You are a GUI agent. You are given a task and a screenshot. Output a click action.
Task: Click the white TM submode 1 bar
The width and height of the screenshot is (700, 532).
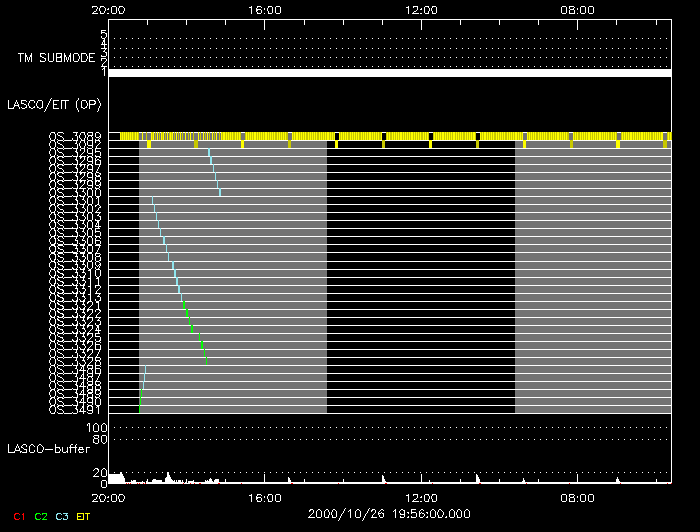pyautogui.click(x=389, y=73)
